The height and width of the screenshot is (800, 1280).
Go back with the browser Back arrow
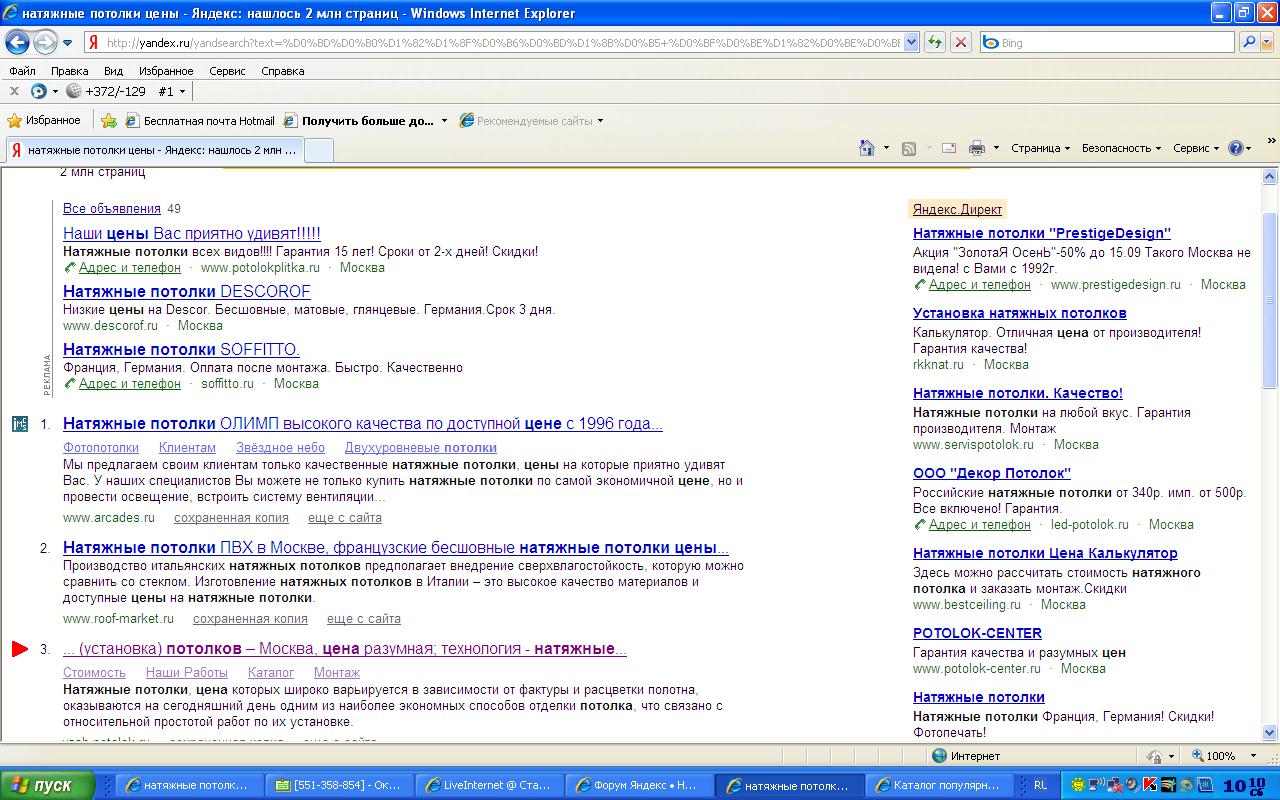tap(18, 42)
